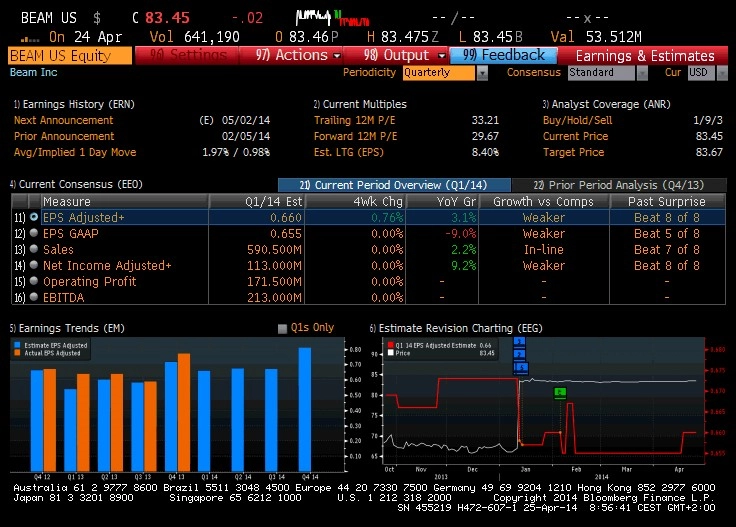Screen dimensions: 736x527
Task: Click the top blue stacked event marker
Action: (519, 342)
